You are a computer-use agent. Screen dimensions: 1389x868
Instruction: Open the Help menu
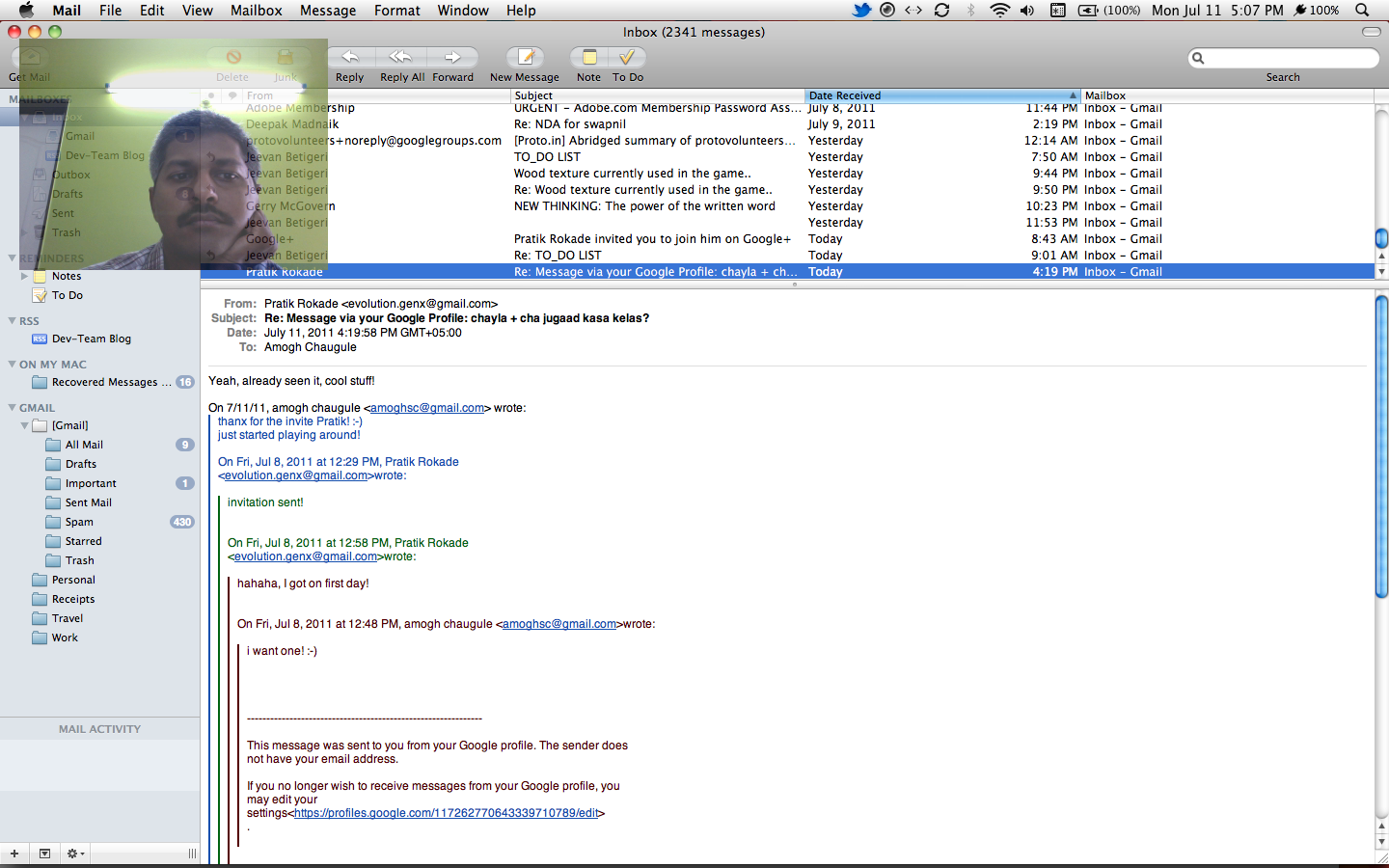(521, 10)
